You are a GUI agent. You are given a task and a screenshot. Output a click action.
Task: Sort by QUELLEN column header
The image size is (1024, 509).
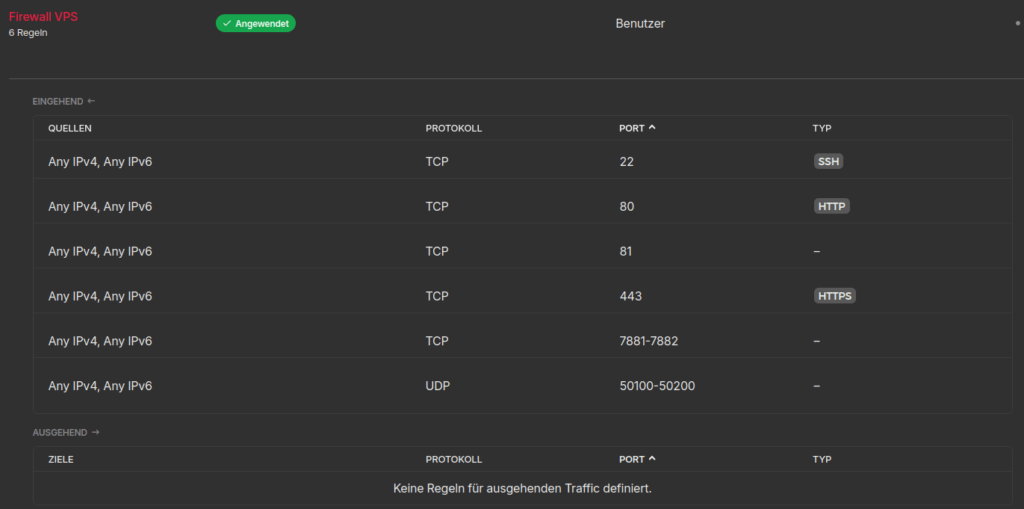(70, 128)
